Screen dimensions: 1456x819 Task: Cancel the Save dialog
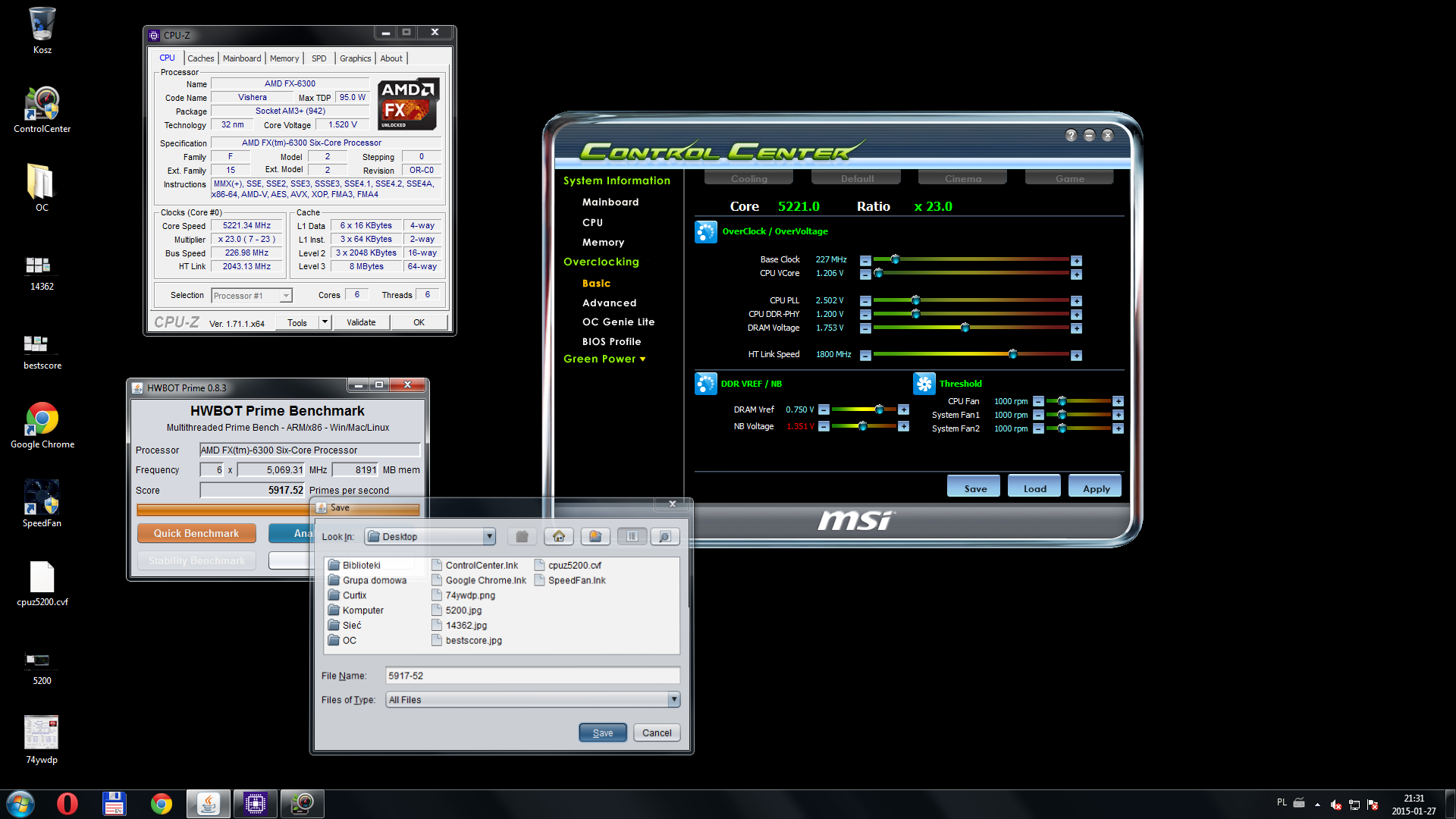pos(657,733)
